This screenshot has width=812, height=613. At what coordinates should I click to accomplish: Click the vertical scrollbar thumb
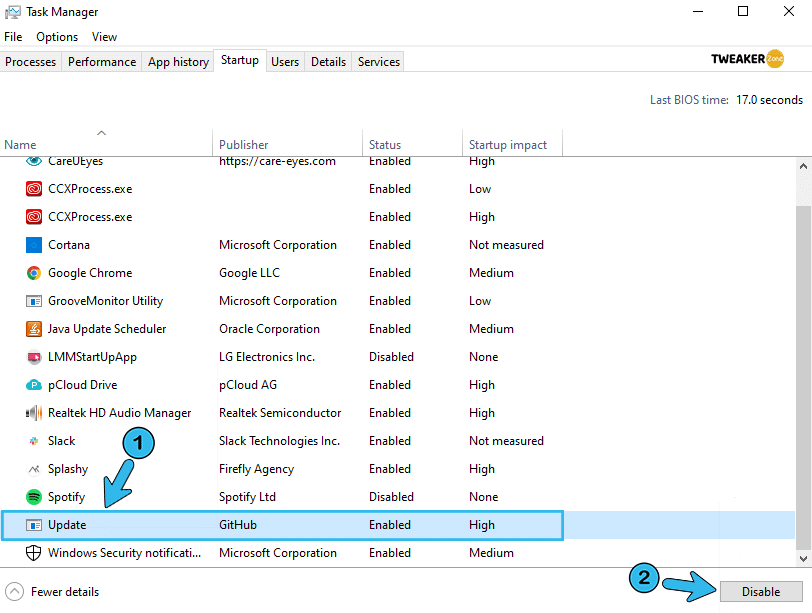click(x=803, y=377)
